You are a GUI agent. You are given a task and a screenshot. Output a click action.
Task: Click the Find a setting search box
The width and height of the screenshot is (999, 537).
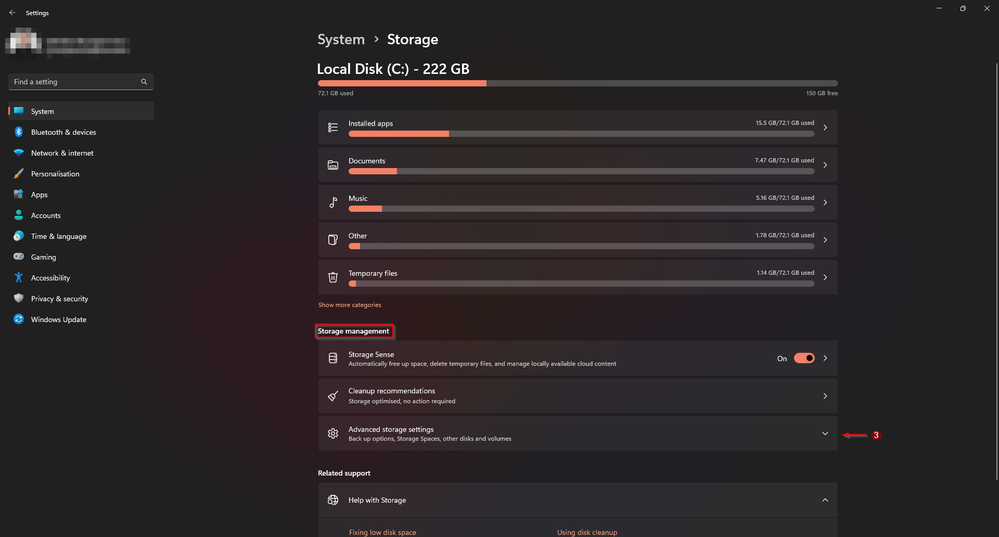[75, 82]
